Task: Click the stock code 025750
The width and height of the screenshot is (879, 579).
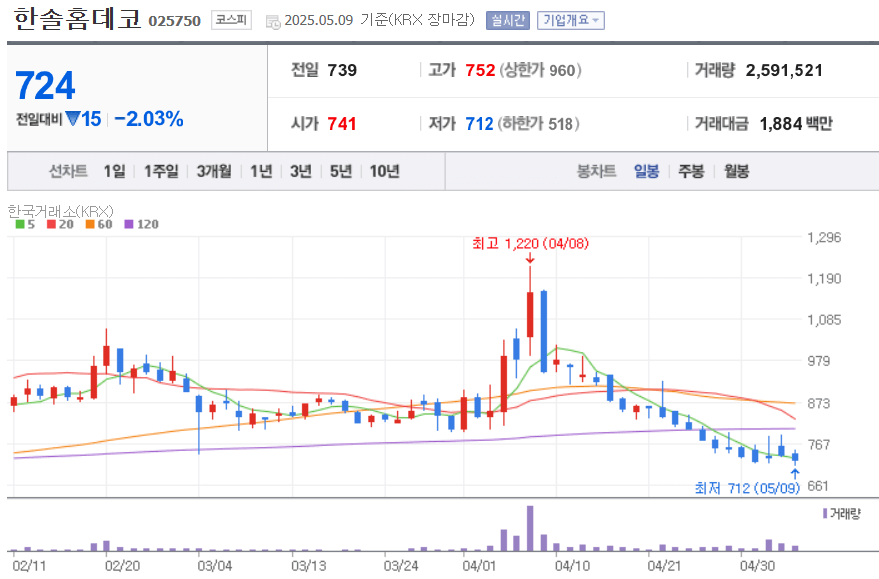Action: point(174,21)
